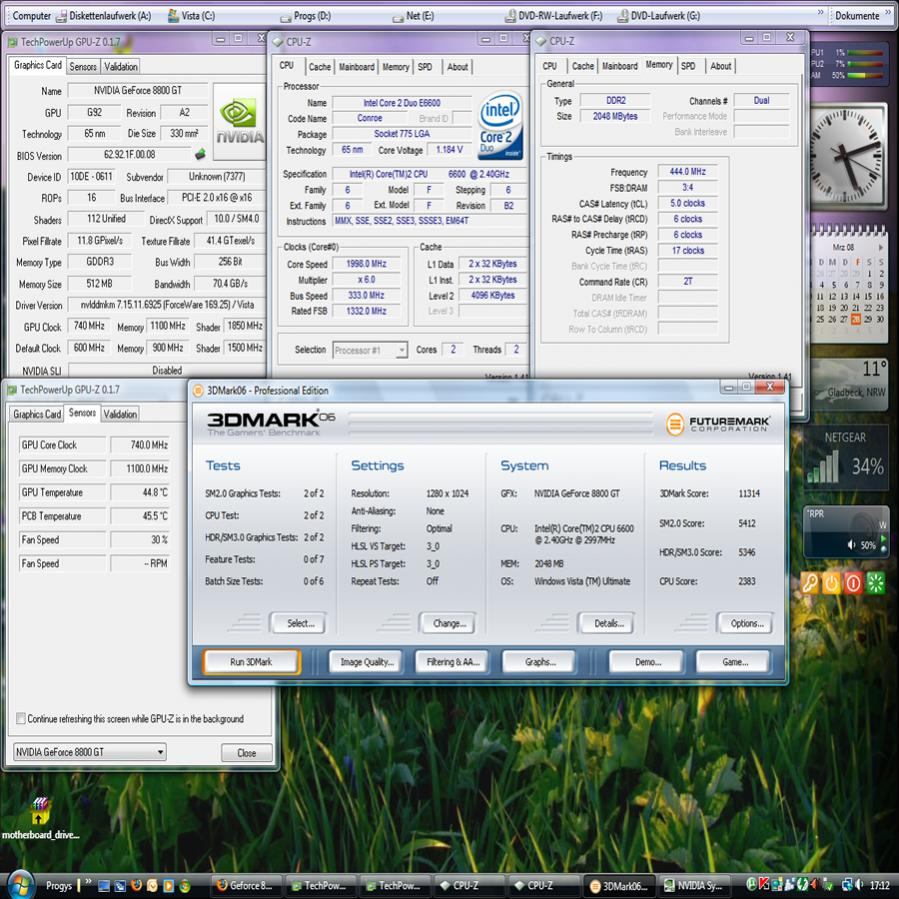Expand the top toolbar overflow chevron
Viewport: 899px width, 899px height.
820,12
